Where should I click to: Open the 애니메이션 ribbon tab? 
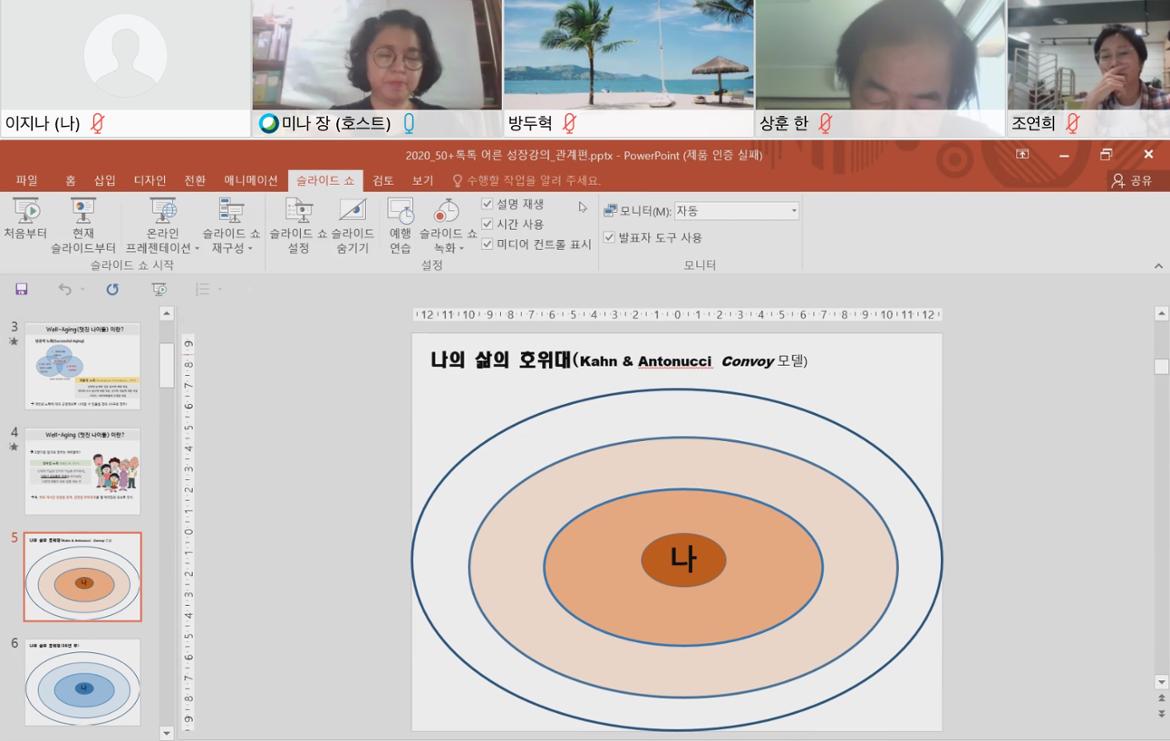250,180
